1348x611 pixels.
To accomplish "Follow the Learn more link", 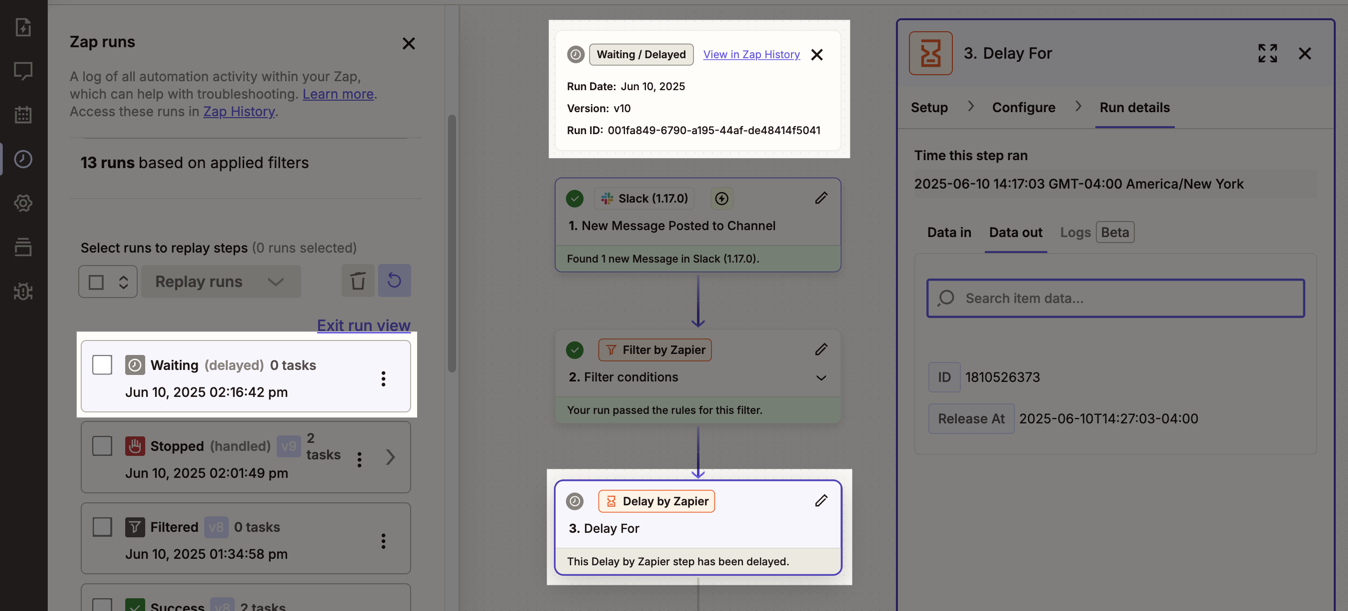I will pos(338,94).
